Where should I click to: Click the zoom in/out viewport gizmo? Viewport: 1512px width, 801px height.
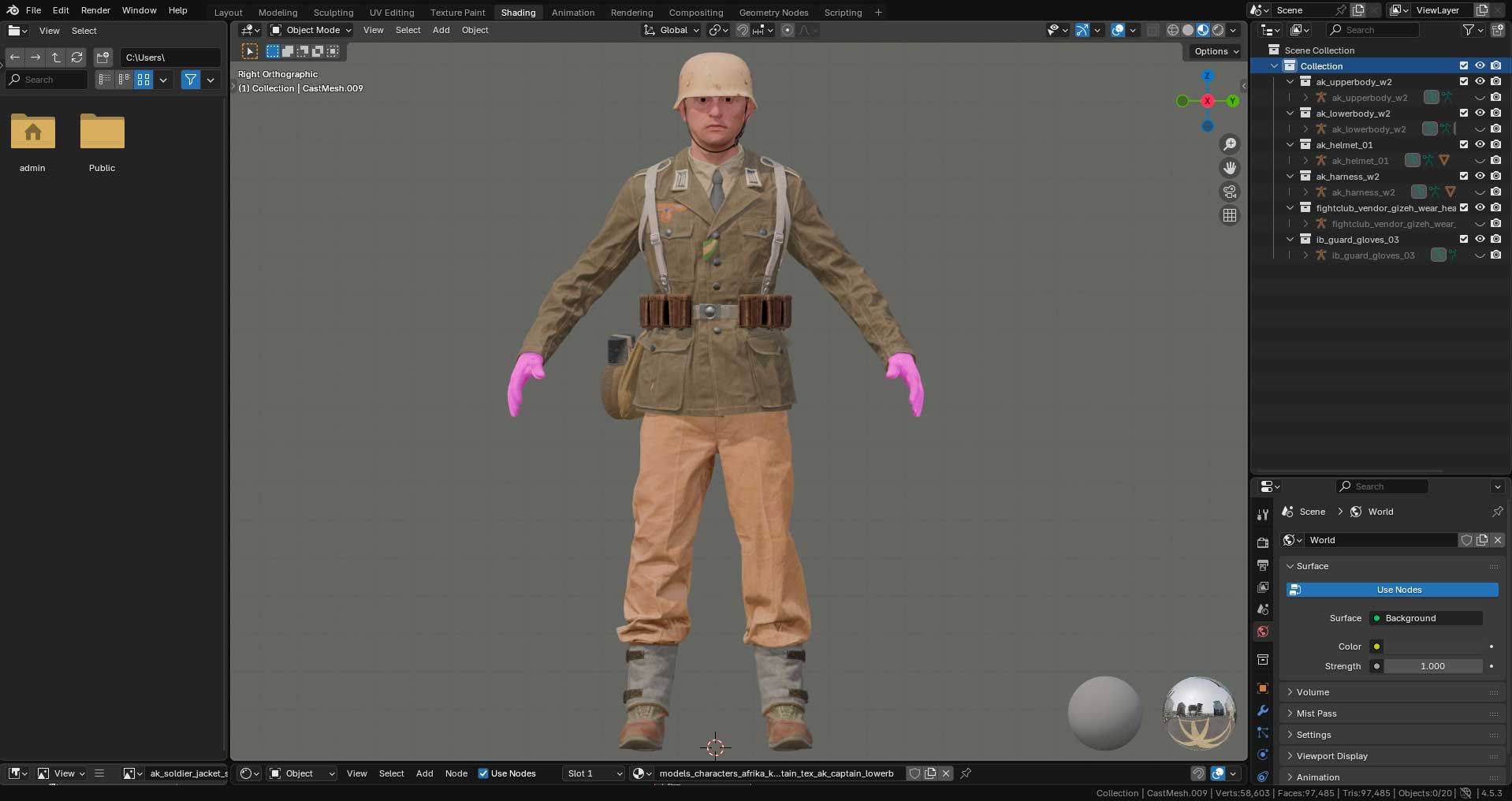tap(1229, 144)
